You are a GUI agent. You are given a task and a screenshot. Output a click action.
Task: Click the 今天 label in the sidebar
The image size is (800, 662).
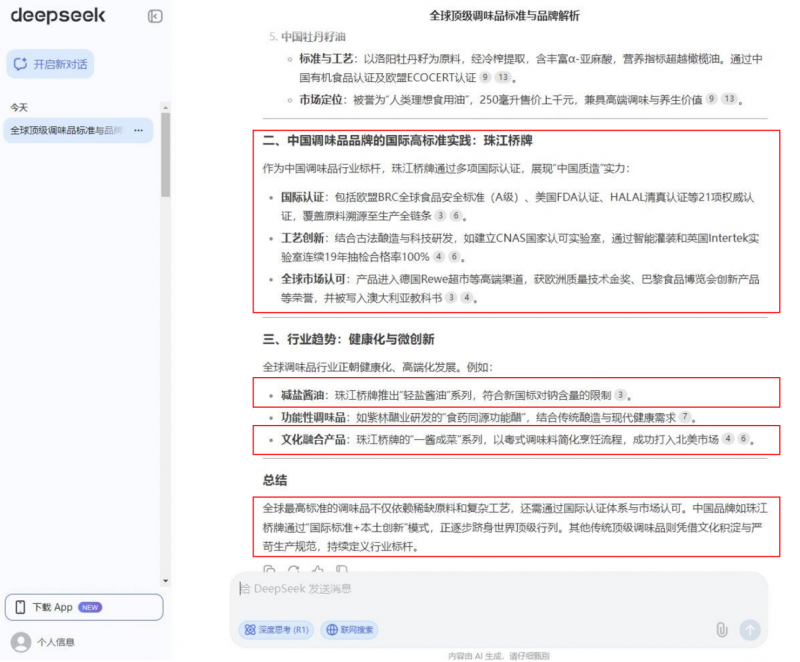tap(19, 108)
